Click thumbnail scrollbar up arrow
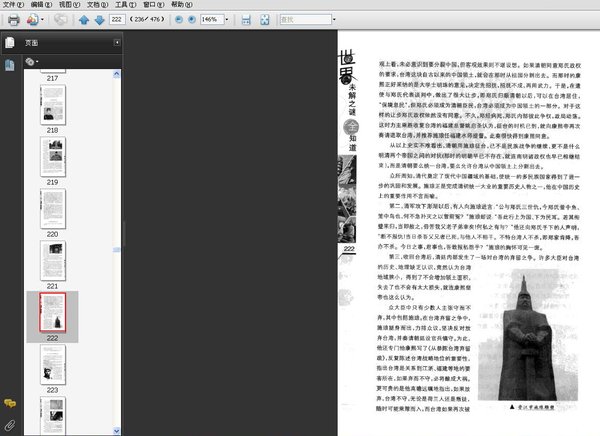 (117, 74)
